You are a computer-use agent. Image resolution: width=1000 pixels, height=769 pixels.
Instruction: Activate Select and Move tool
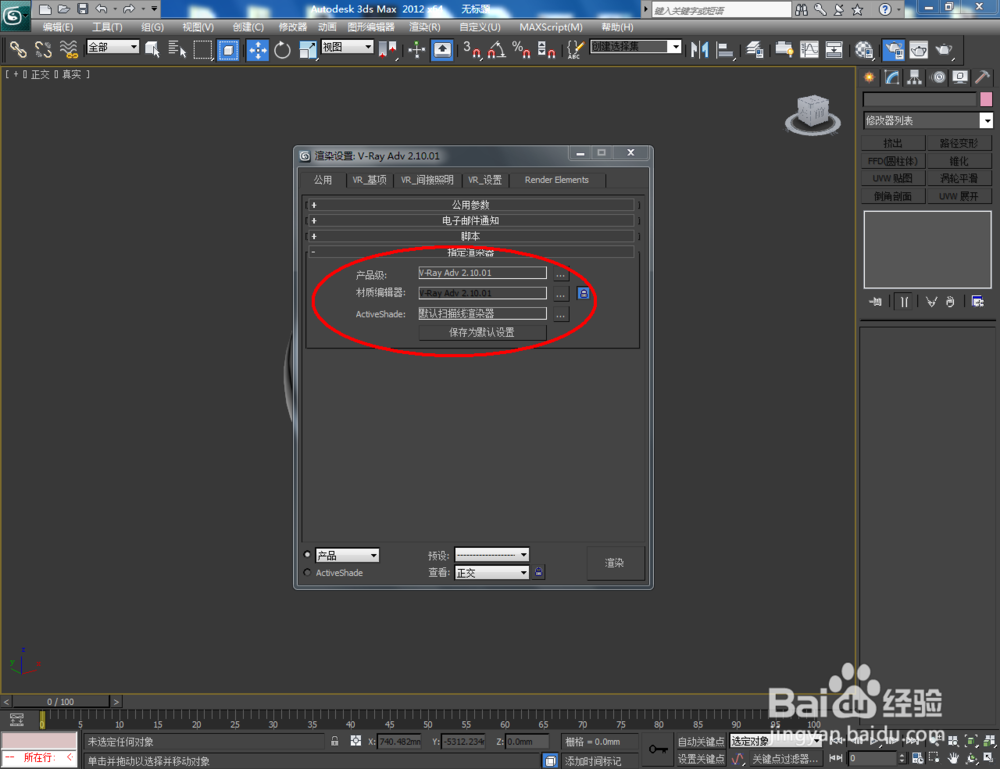click(x=258, y=49)
